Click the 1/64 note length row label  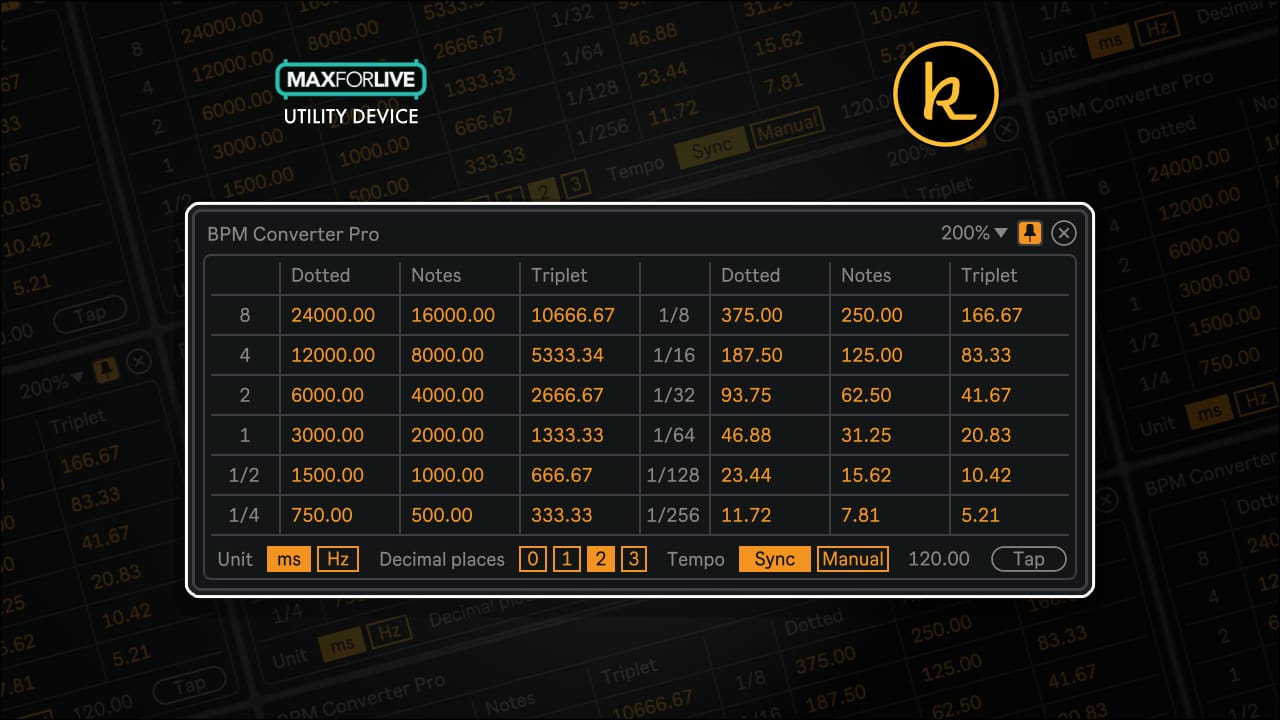(x=673, y=435)
